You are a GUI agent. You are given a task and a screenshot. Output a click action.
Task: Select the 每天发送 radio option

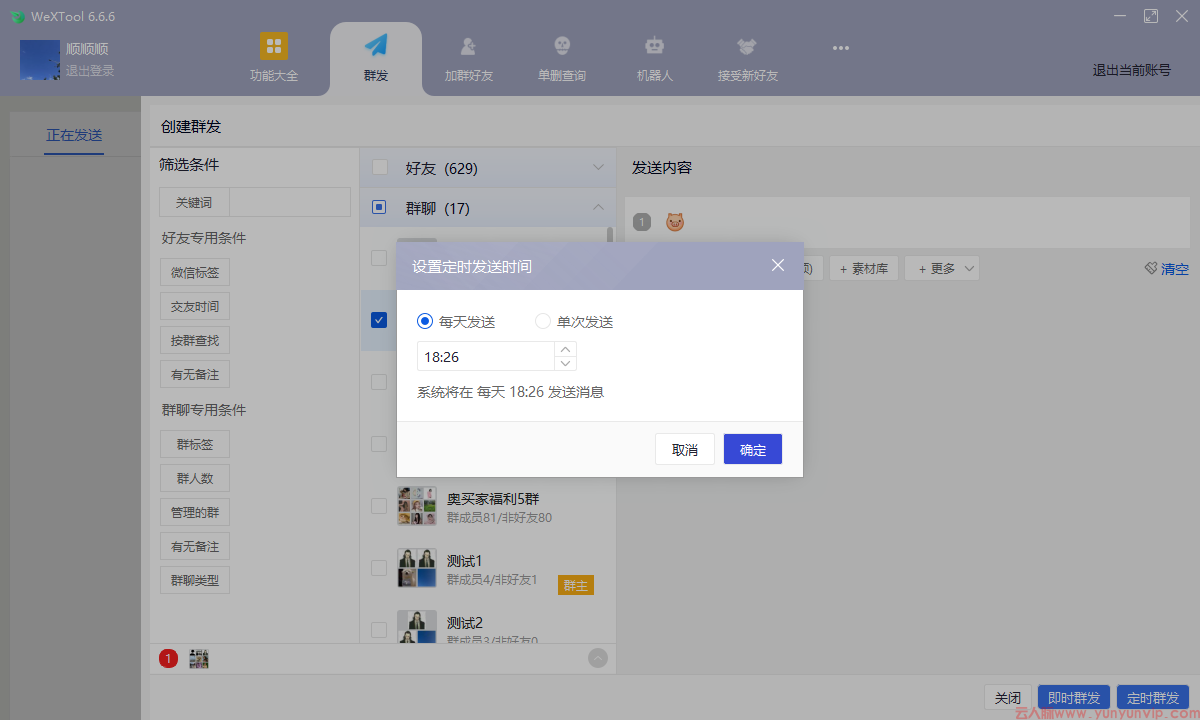click(425, 321)
